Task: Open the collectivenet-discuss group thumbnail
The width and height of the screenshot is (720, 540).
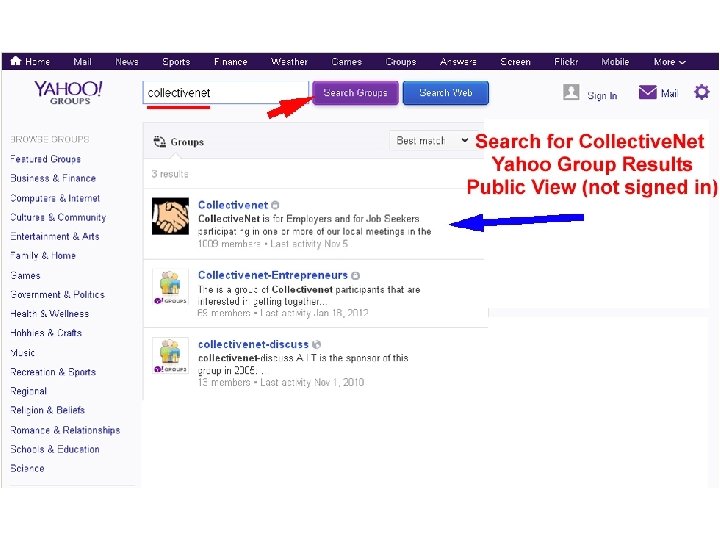Action: pos(170,356)
